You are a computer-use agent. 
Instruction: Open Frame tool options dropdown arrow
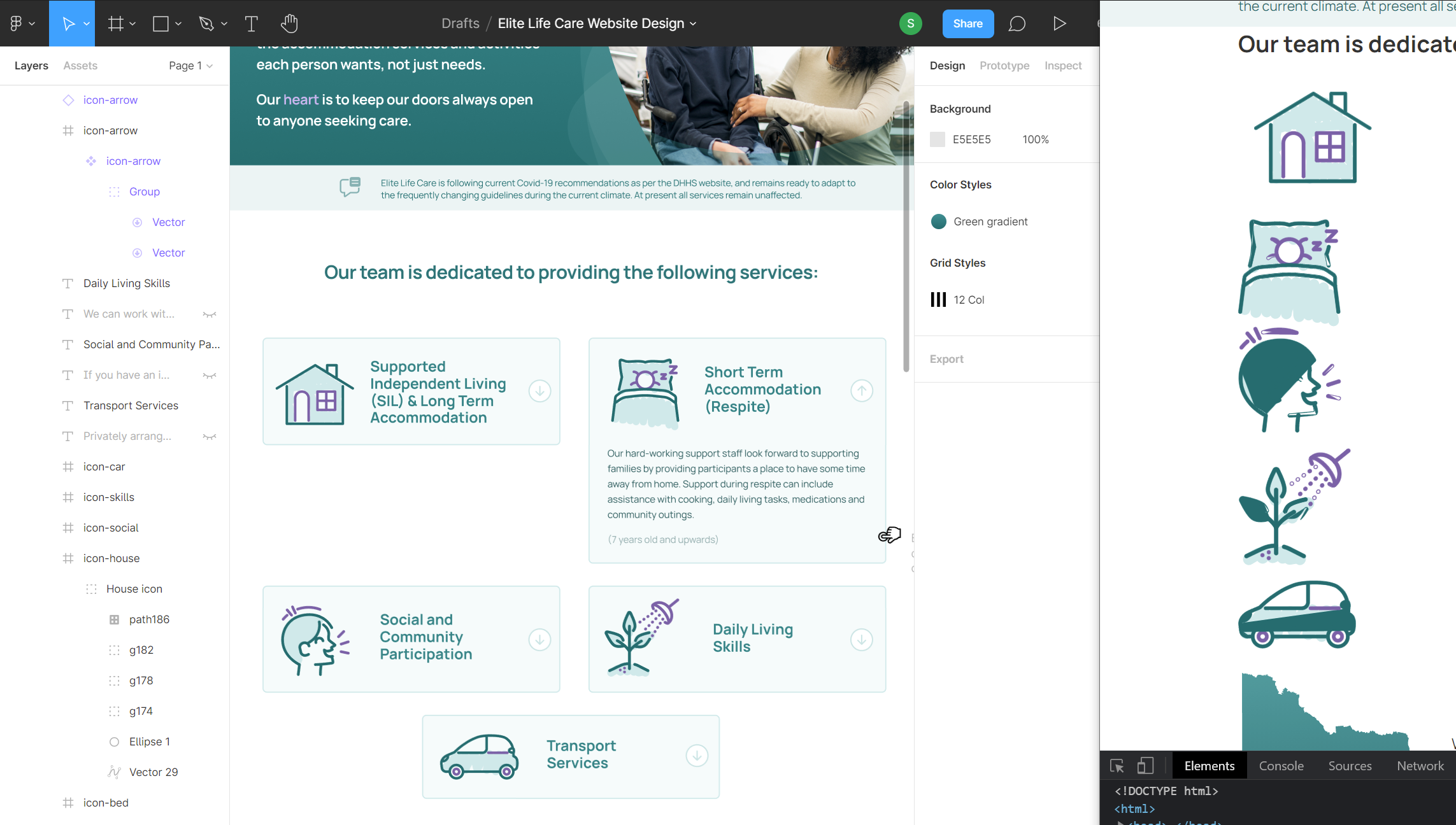tap(132, 24)
